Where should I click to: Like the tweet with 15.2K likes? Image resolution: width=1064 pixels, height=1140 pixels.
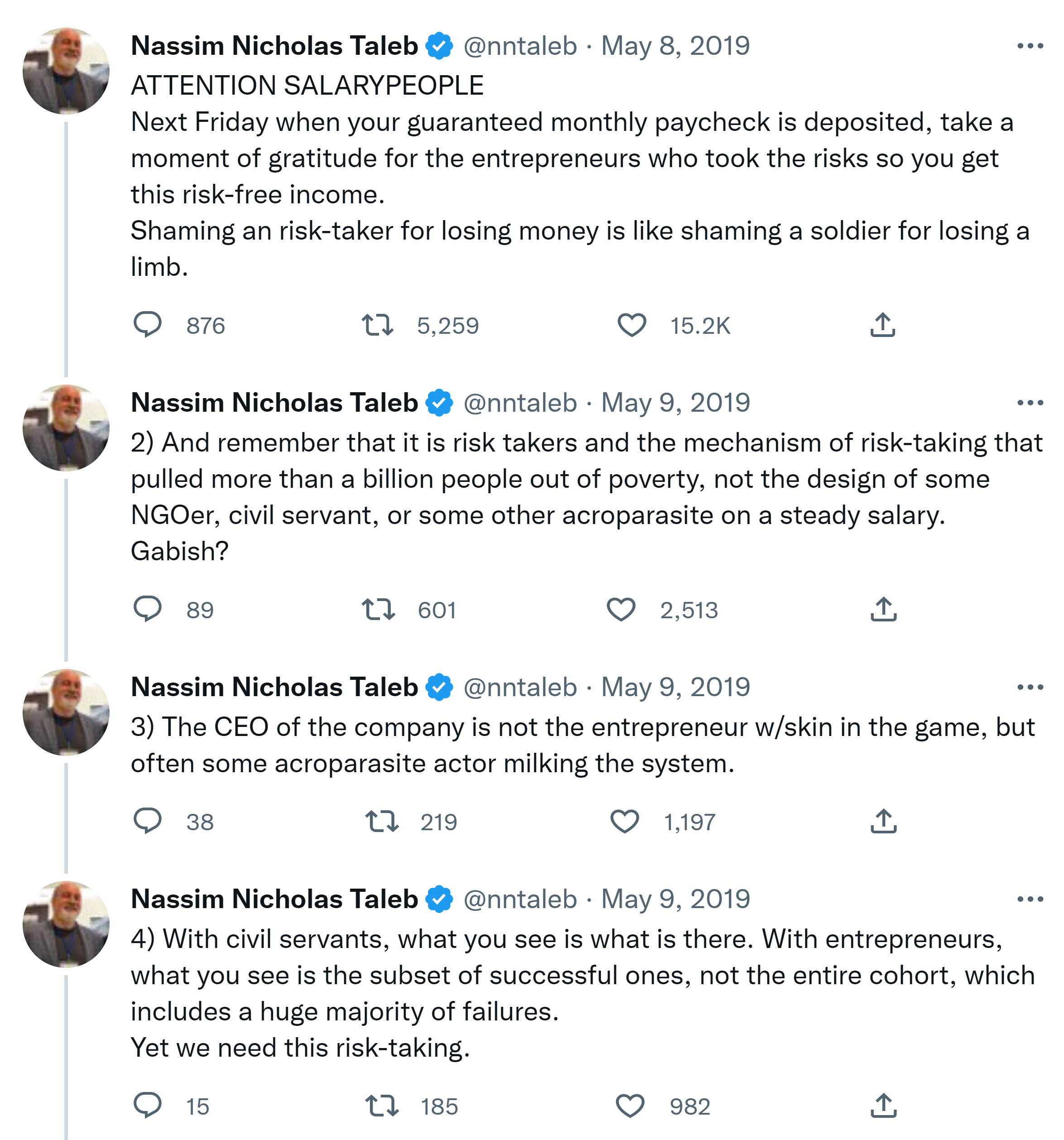[631, 325]
